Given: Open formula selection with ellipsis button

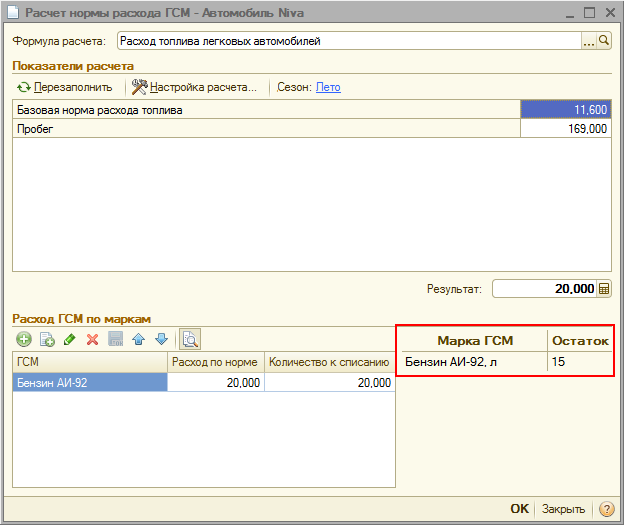Looking at the screenshot, I should pos(589,42).
